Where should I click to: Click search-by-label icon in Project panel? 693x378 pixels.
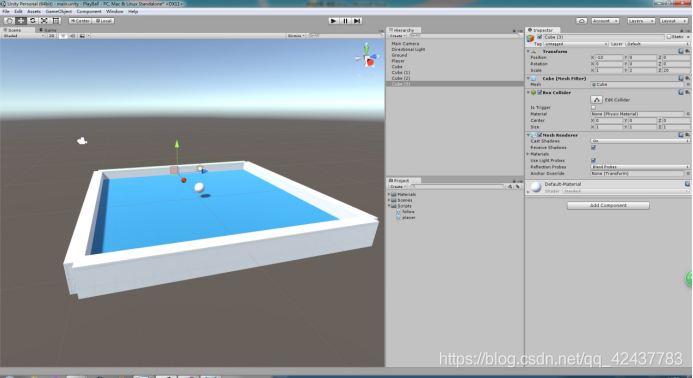[518, 187]
